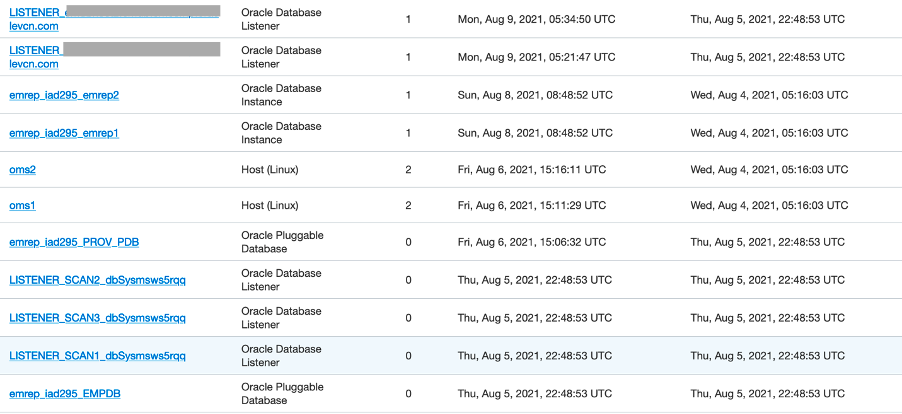
Task: Click the oms2 host link
Action: (x=23, y=170)
